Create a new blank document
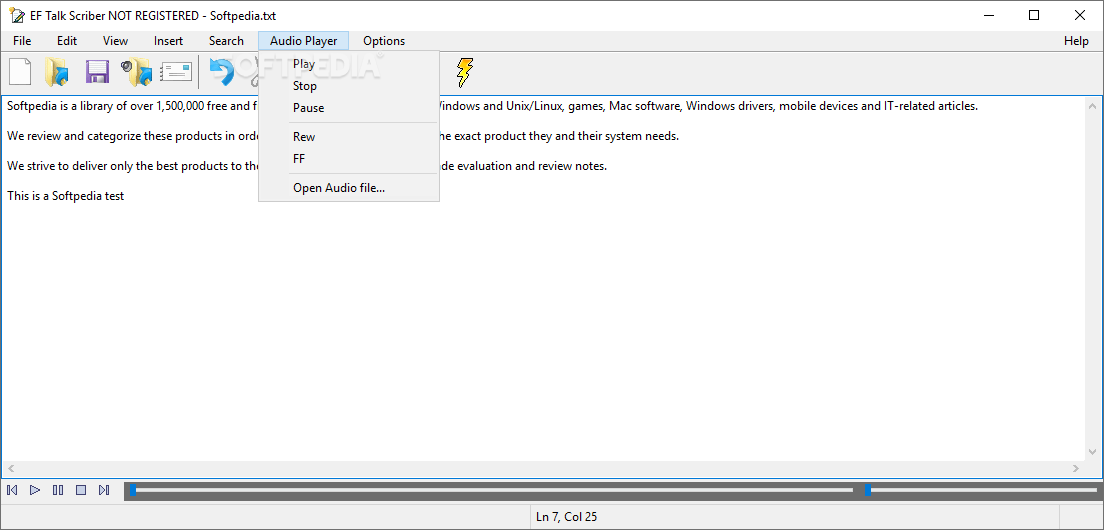Viewport: 1104px width, 530px height. [x=20, y=72]
